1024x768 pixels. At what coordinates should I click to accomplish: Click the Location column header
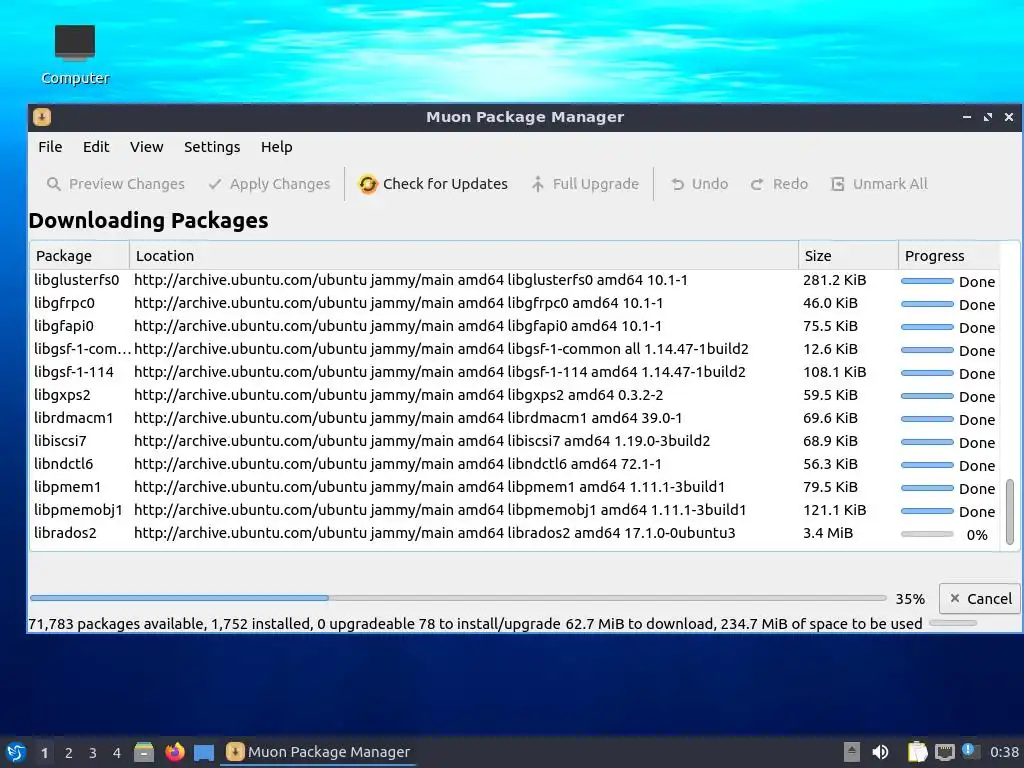(464, 256)
